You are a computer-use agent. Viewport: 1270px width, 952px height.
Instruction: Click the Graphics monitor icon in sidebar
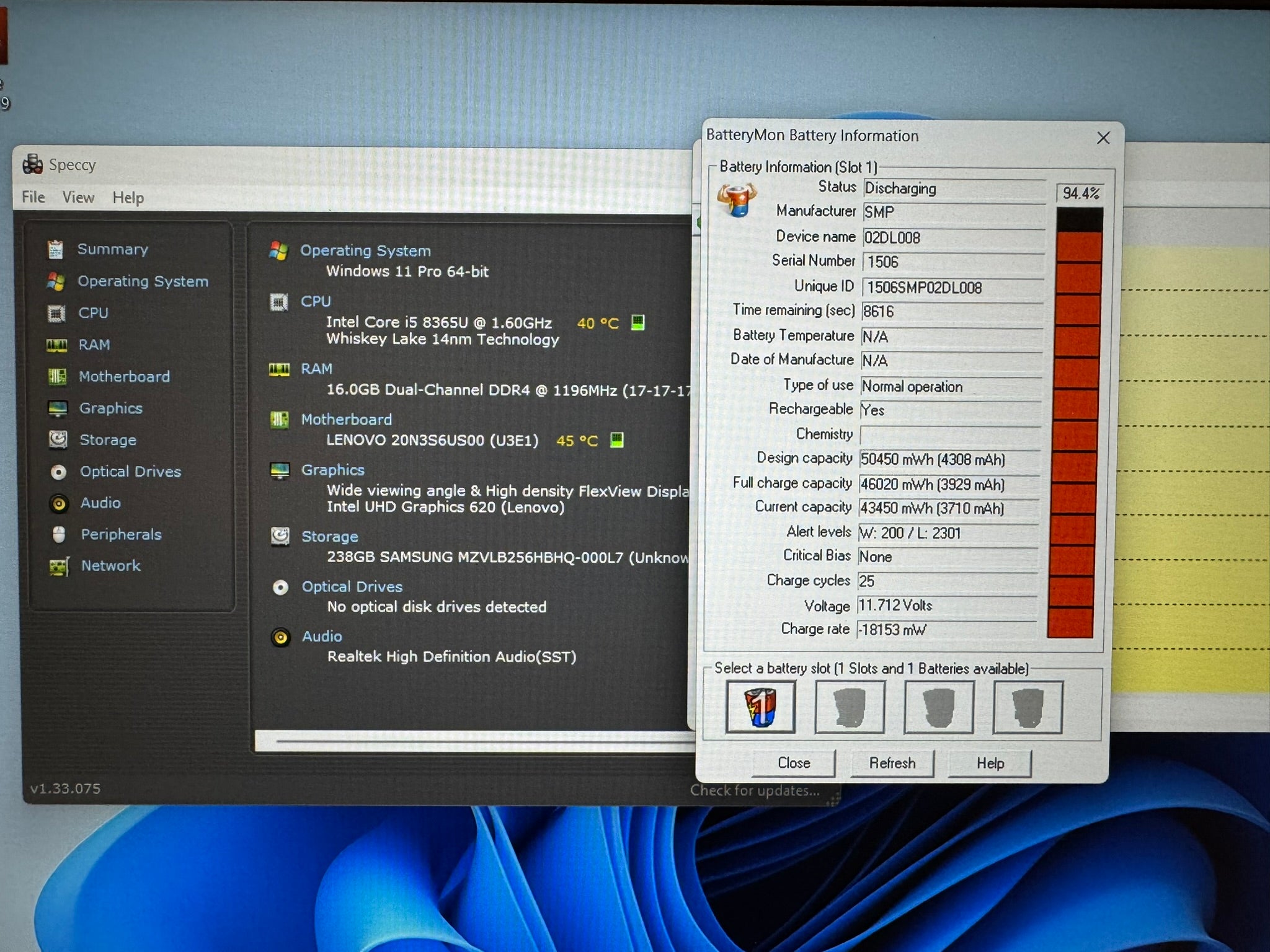(58, 408)
